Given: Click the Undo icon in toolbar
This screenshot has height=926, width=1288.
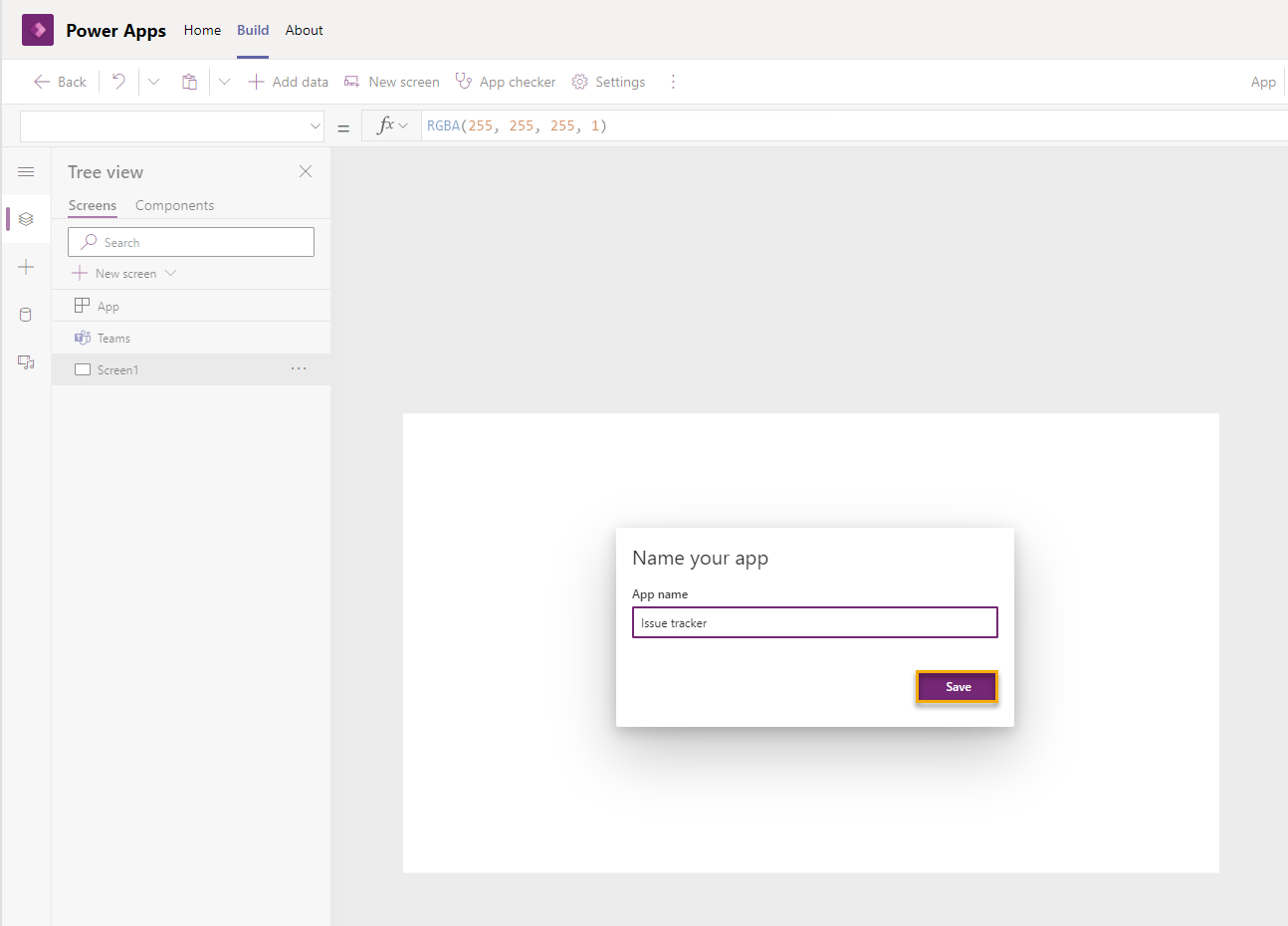Looking at the screenshot, I should (x=118, y=82).
